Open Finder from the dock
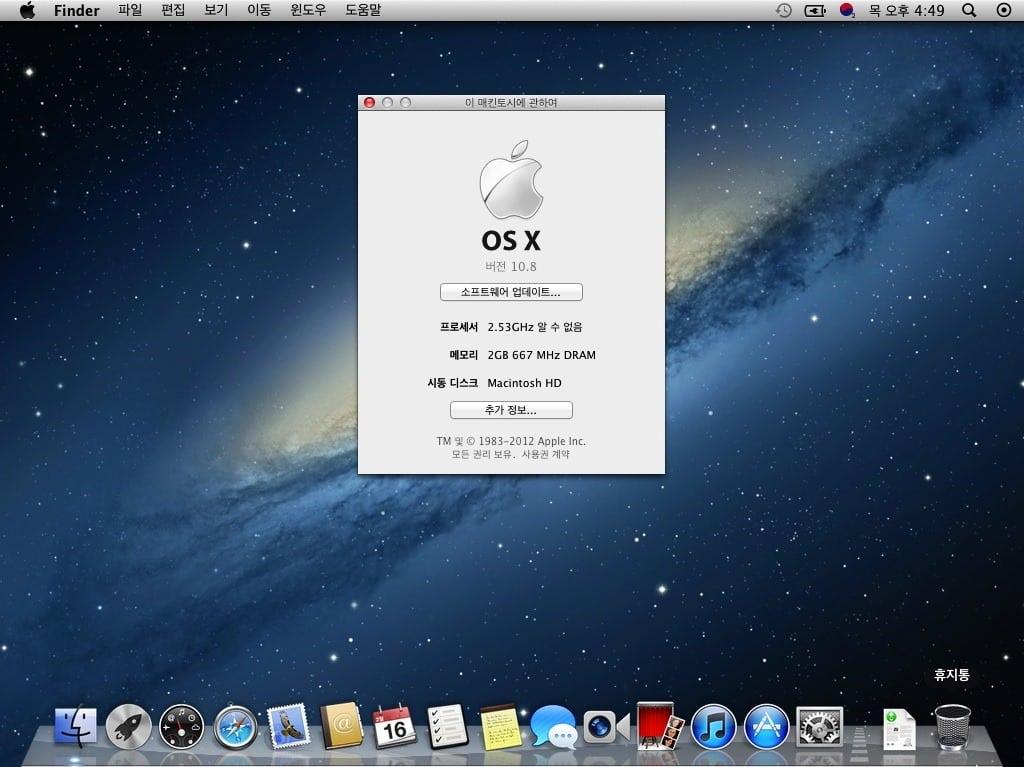 [75, 726]
